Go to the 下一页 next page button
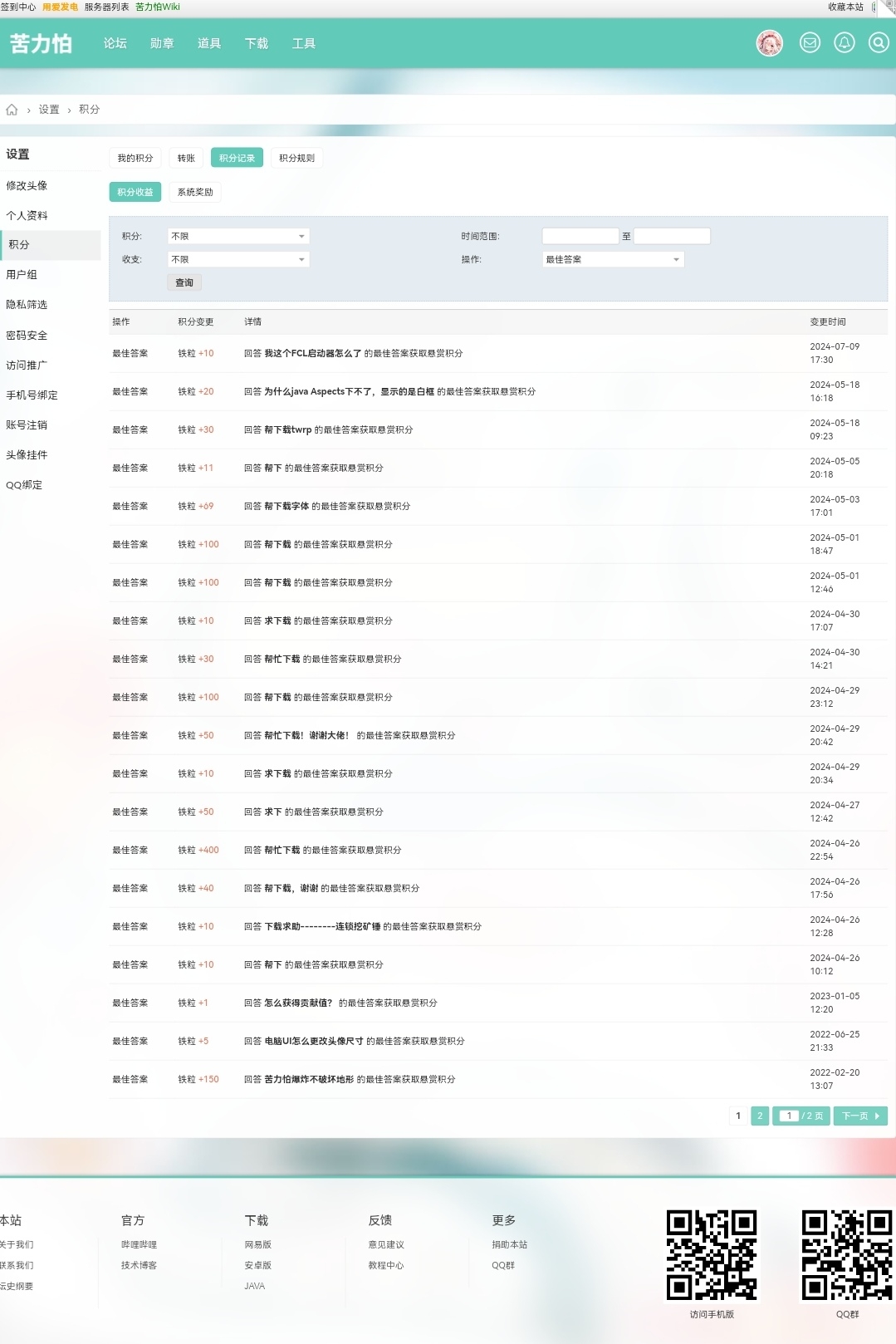Screen dimensions: 896x1344 (861, 1116)
